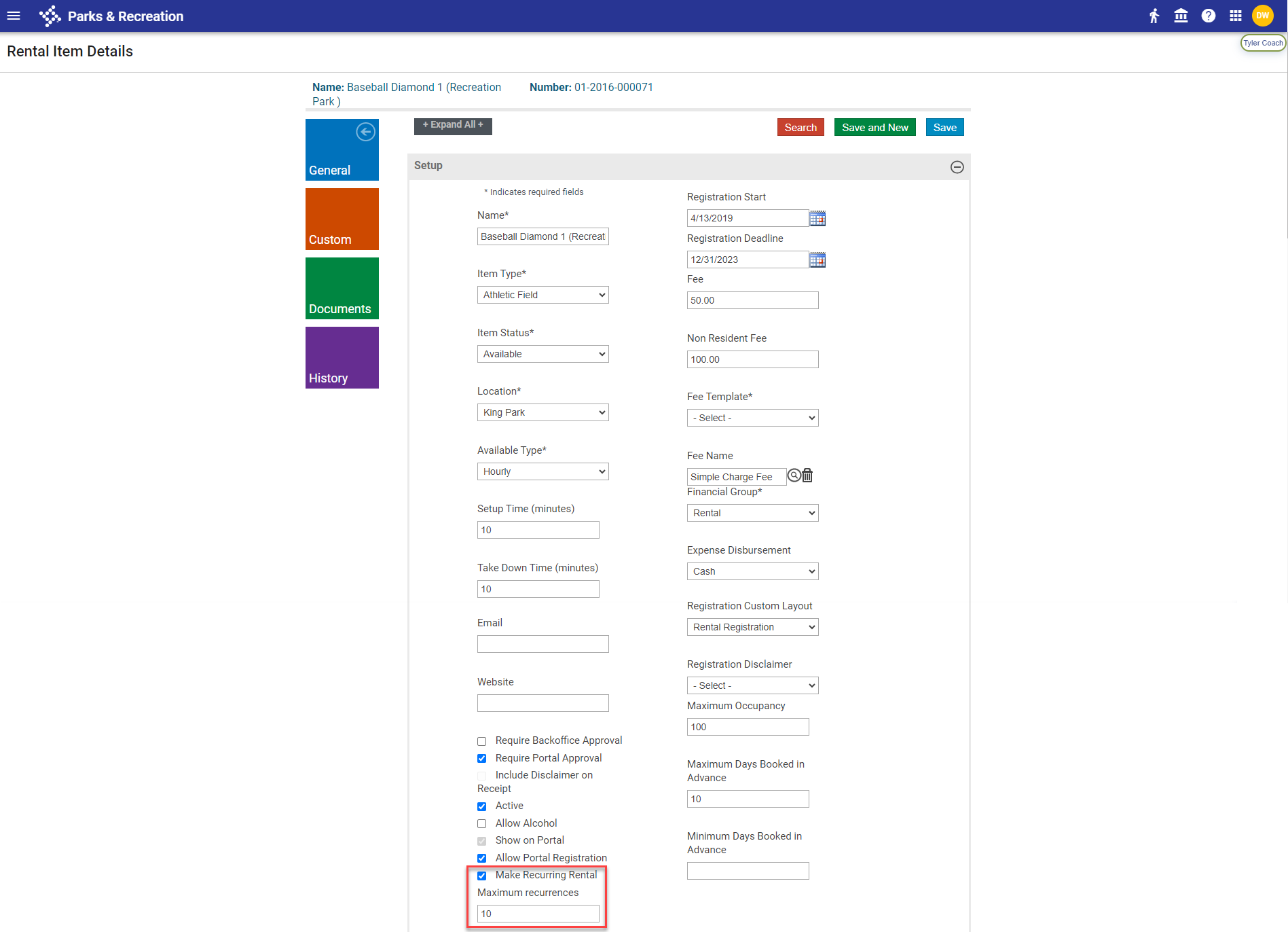Open the History tab tile
1288x932 pixels.
point(342,357)
